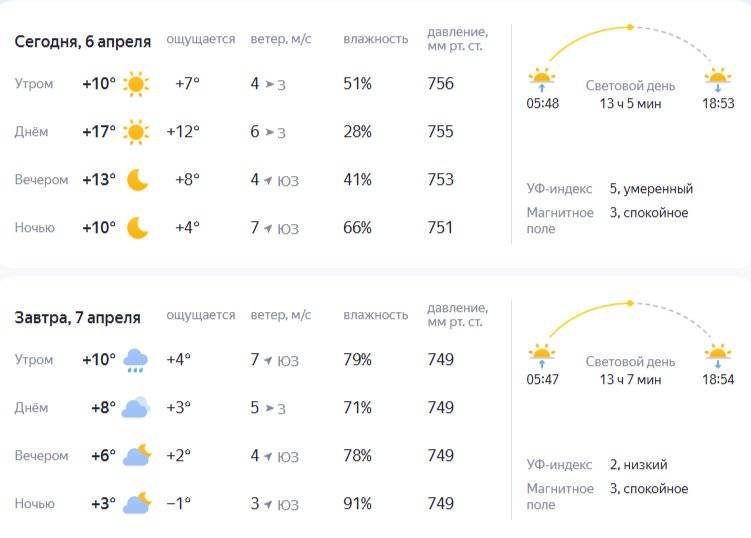
Task: Click today's sunset icon above 18:53
Action: tap(717, 78)
